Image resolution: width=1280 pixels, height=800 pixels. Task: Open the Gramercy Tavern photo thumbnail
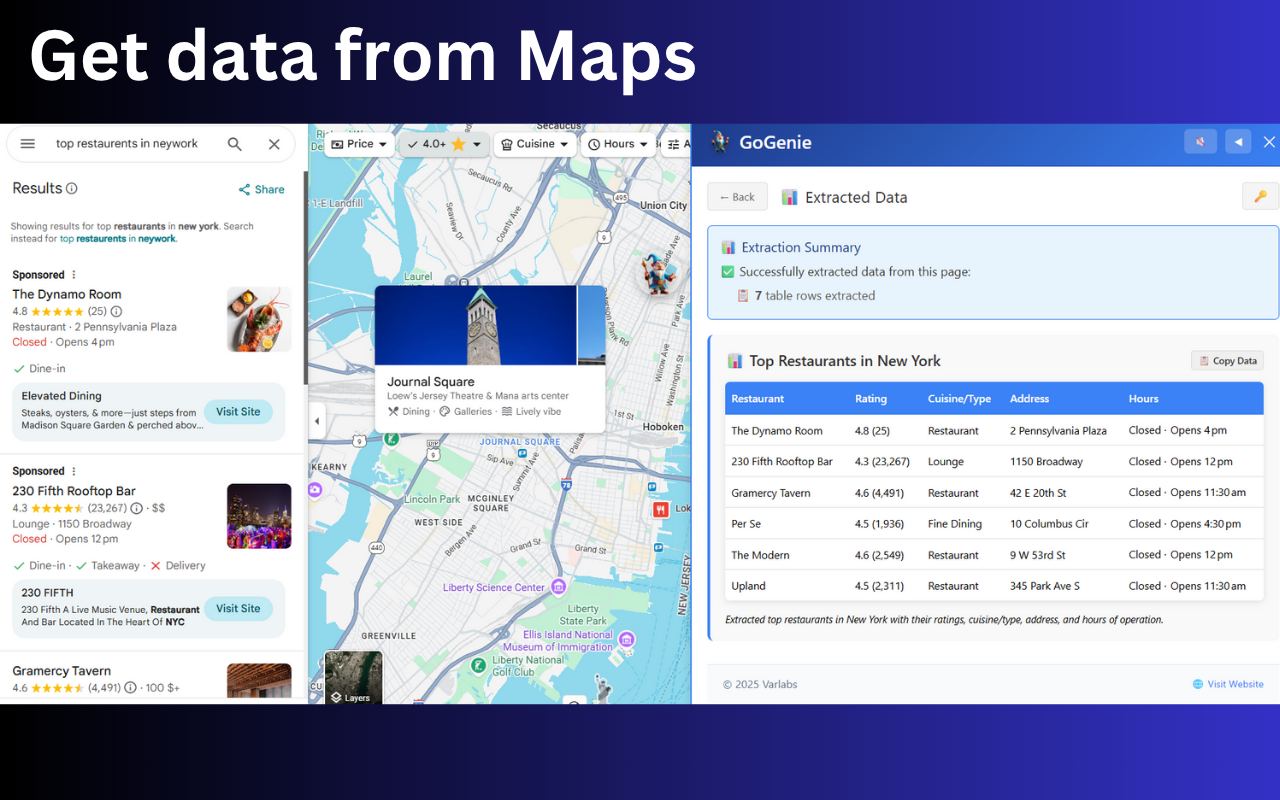pyautogui.click(x=259, y=681)
